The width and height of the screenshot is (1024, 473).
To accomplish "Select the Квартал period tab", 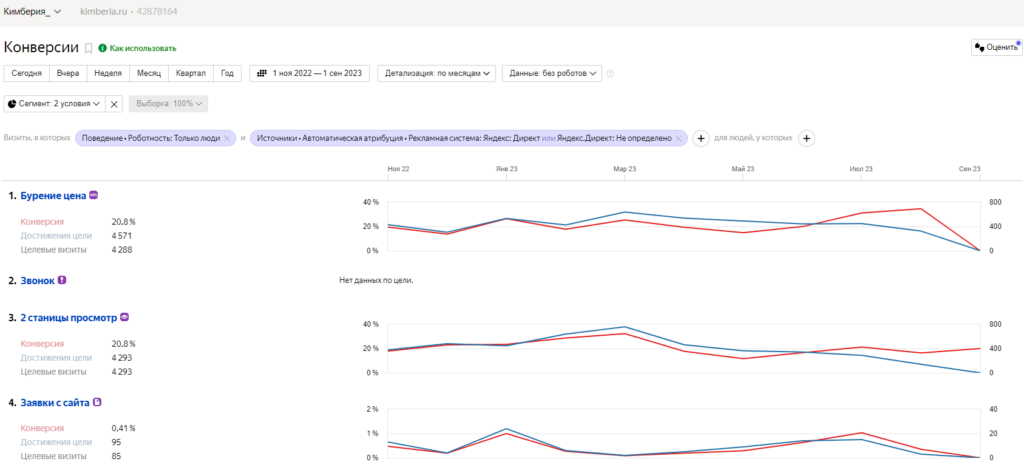I will tap(191, 73).
